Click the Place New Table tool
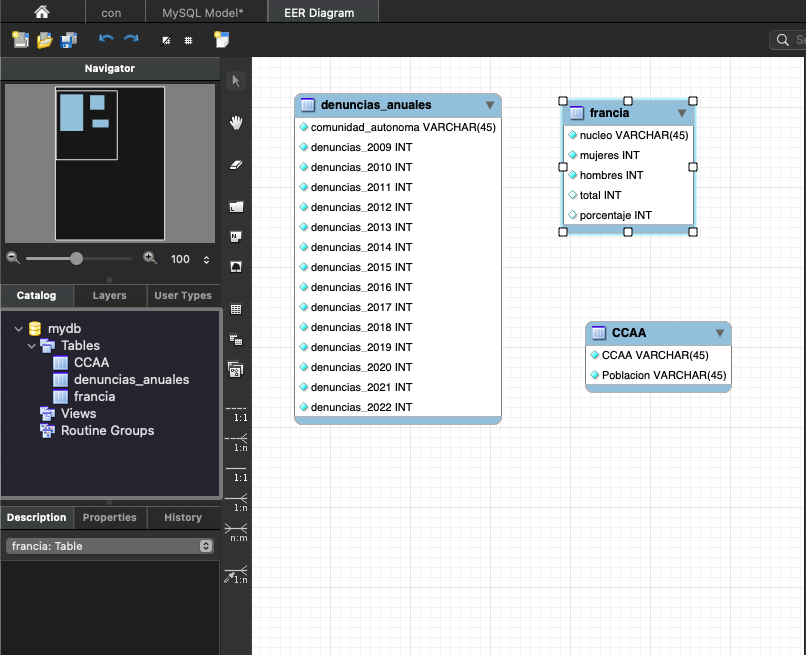Screen dimensions: 806x655 (x=236, y=310)
